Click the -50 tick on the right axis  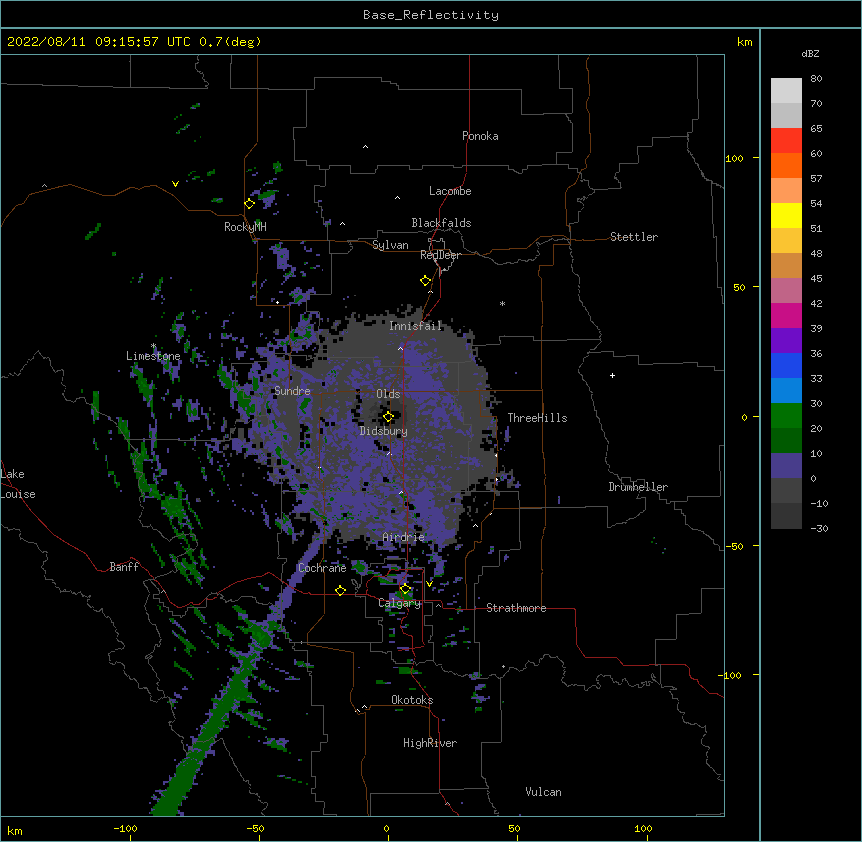coord(733,546)
